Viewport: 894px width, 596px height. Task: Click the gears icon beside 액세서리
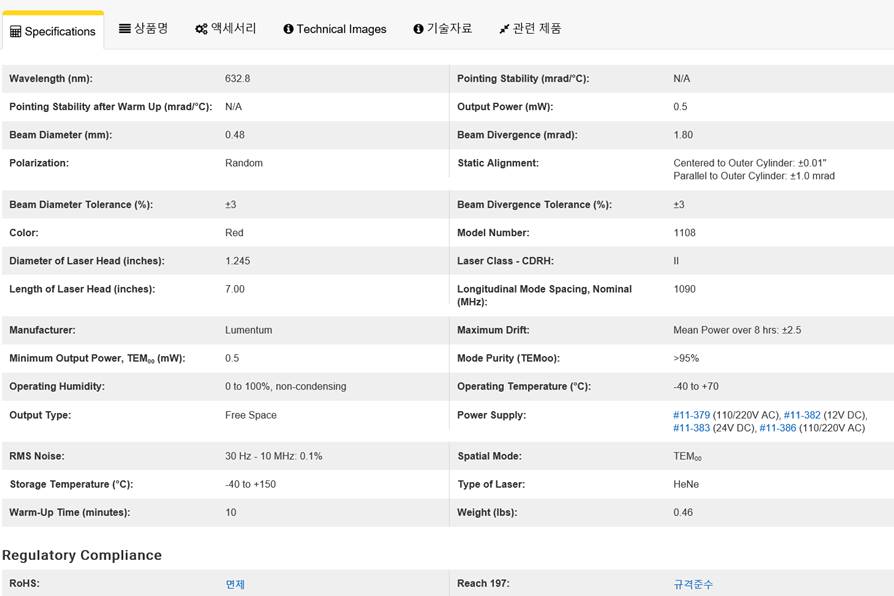201,29
